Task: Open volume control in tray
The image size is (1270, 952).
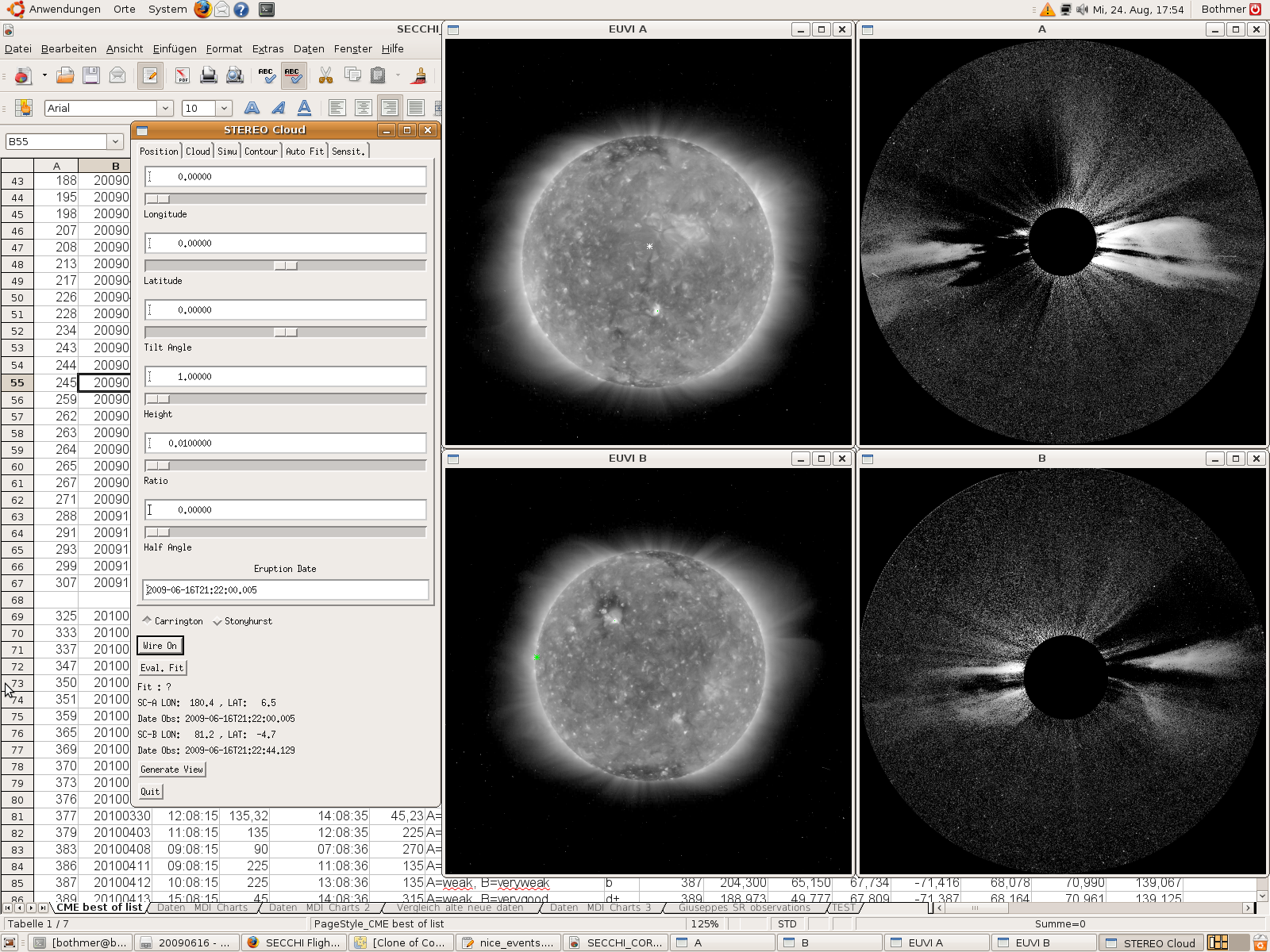Action: (1082, 10)
